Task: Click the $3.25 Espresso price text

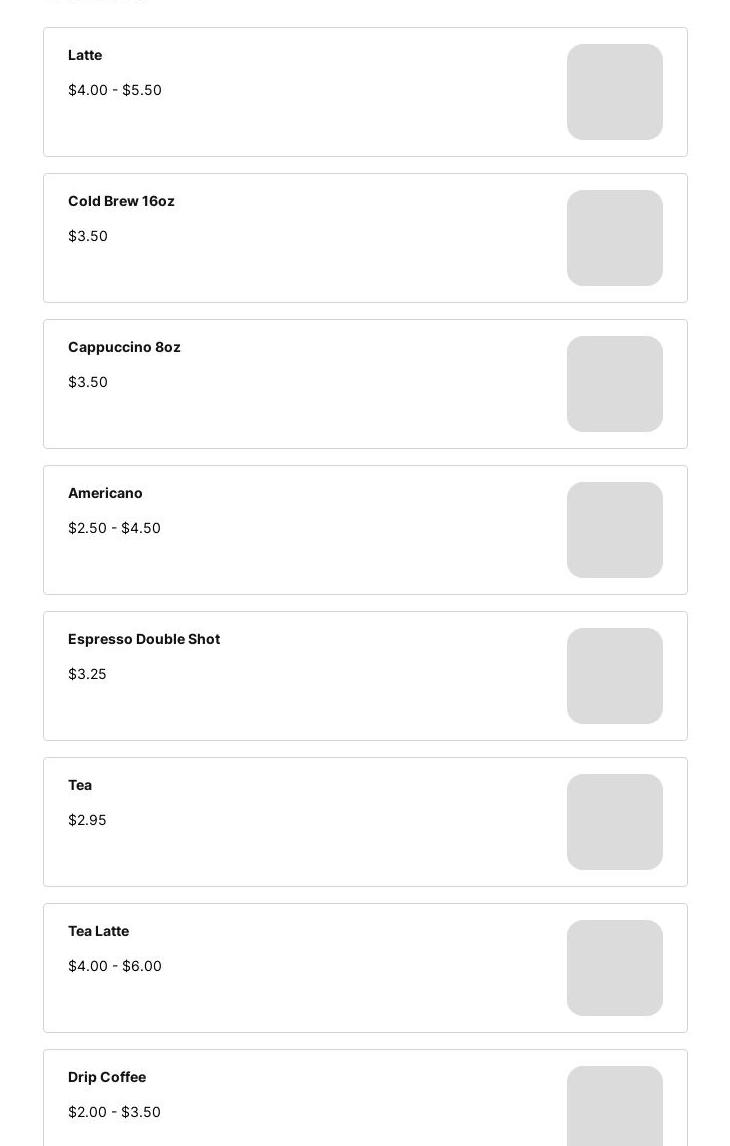Action: tap(87, 674)
